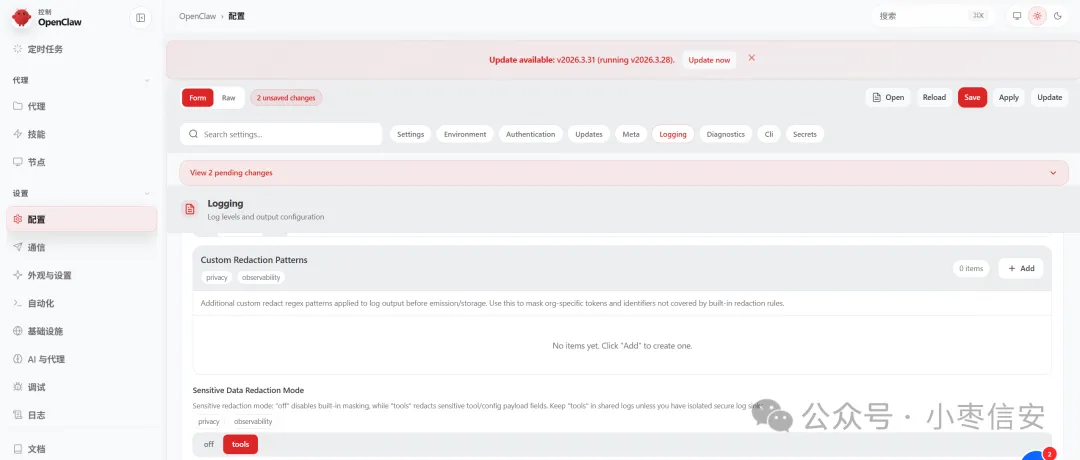Click the Sensitive Data Redaction Mode heading
The width and height of the screenshot is (1080, 460).
pyautogui.click(x=248, y=390)
